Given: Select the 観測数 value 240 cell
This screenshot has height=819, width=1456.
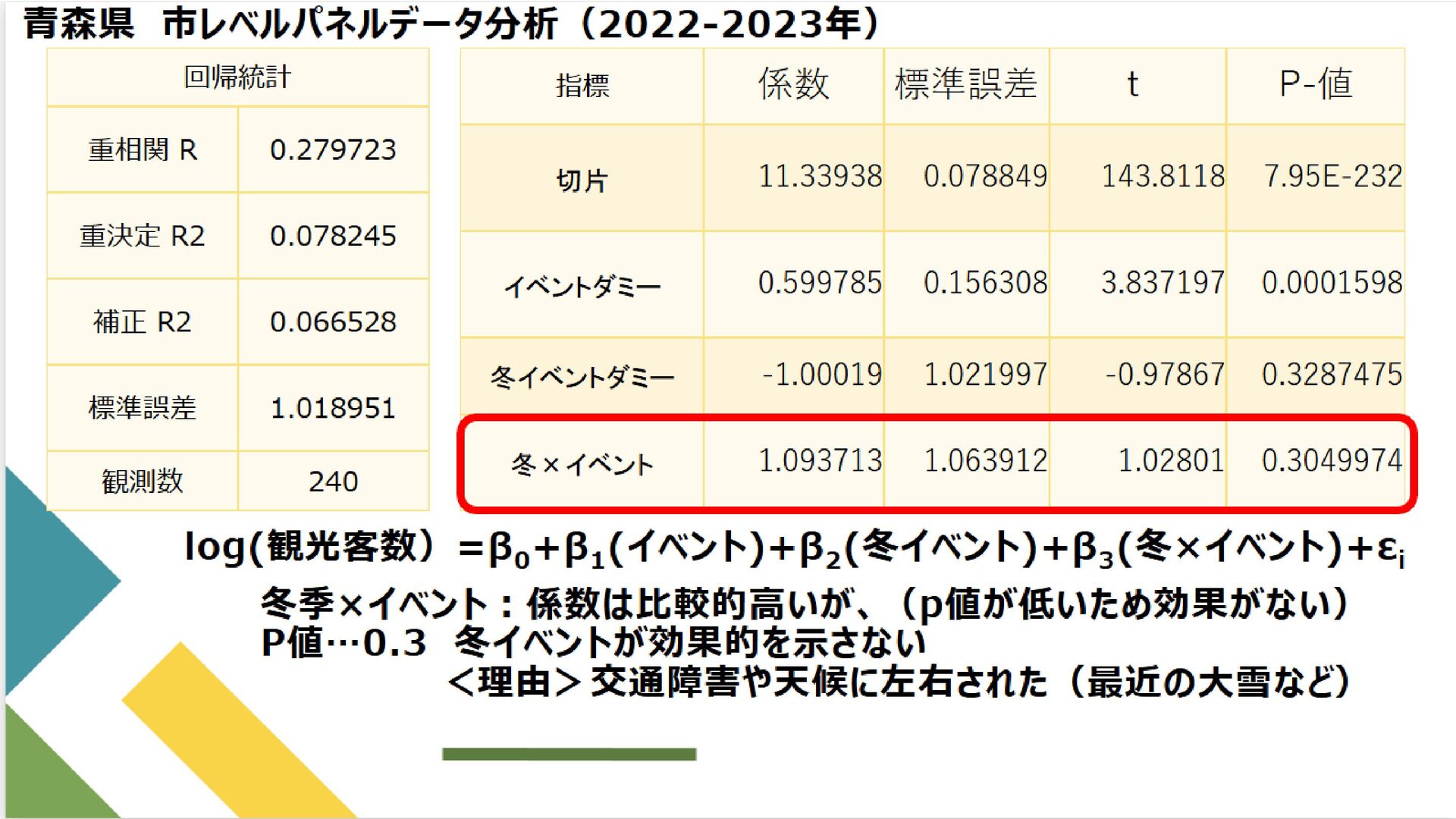Looking at the screenshot, I should pos(333,482).
